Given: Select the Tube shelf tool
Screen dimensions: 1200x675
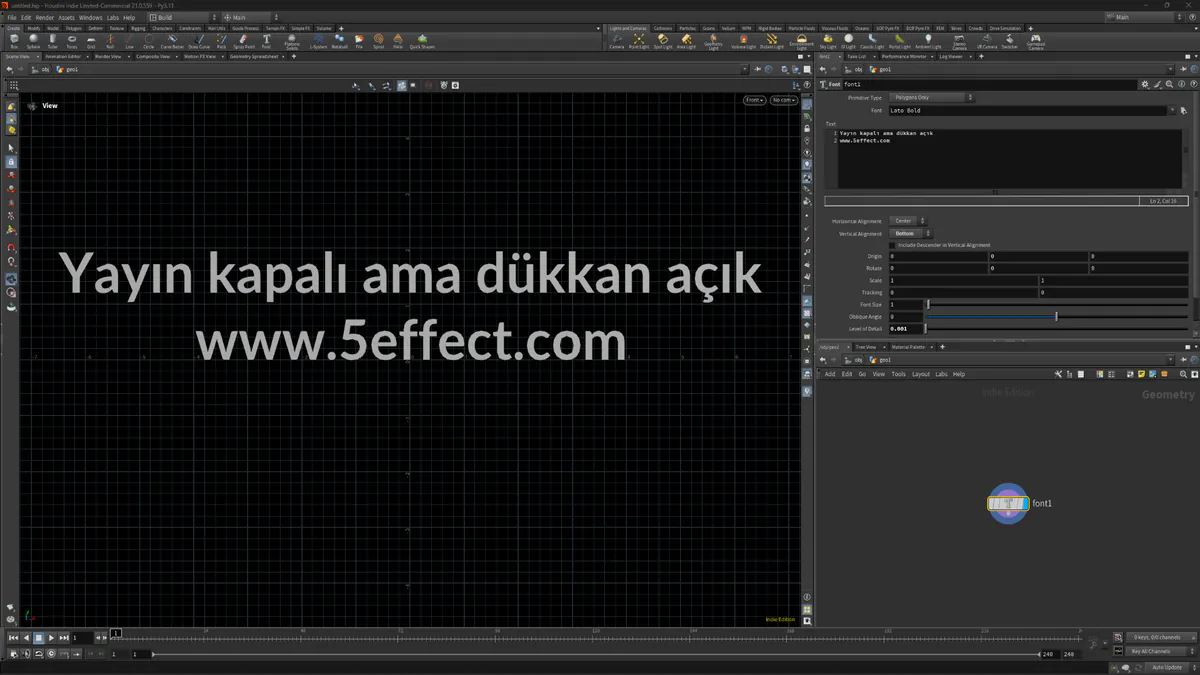Looking at the screenshot, I should [52, 41].
